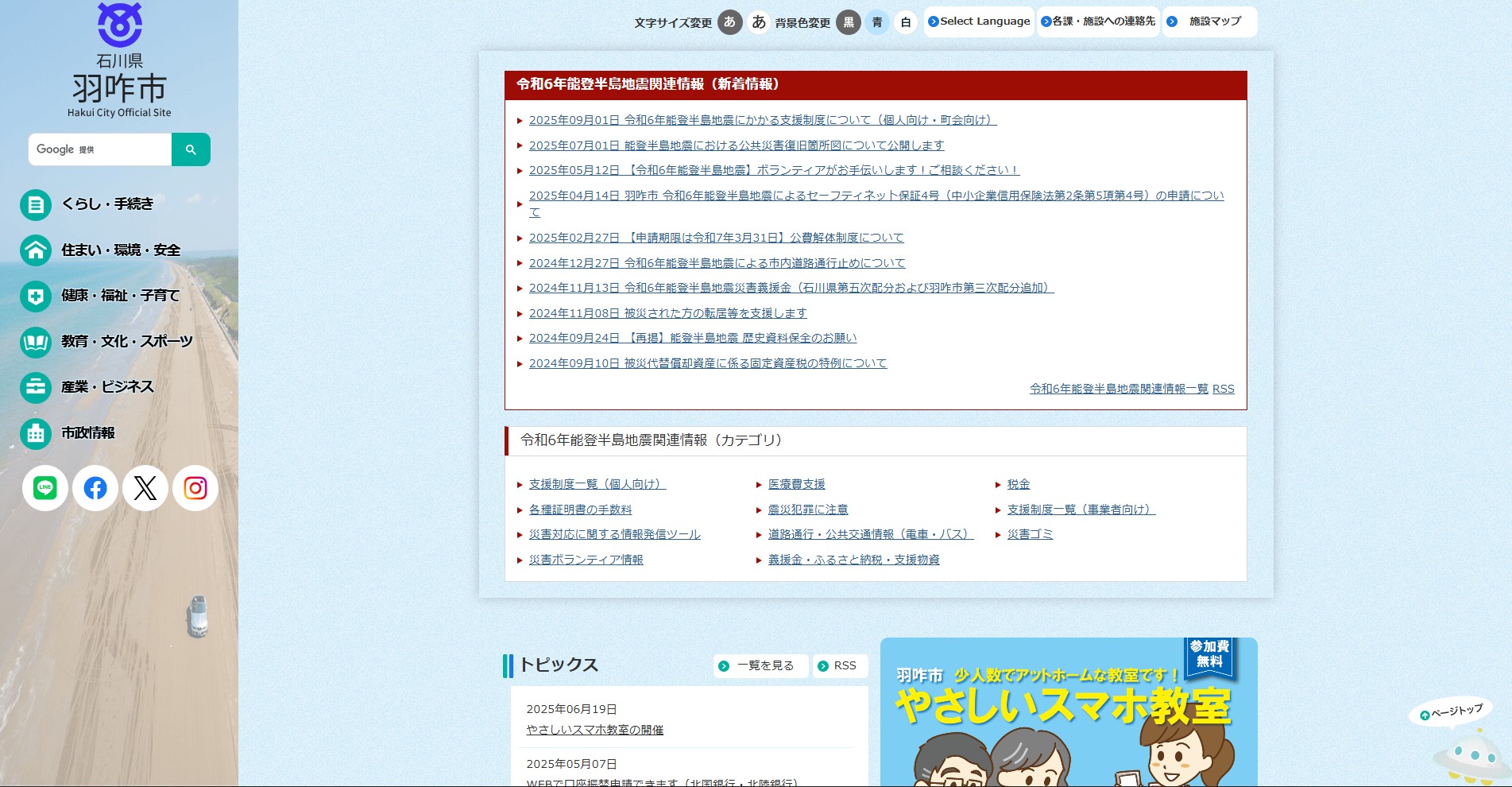The height and width of the screenshot is (787, 1512).
Task: Open 支援制度一覧（個人向け） category link
Action: coord(597,484)
